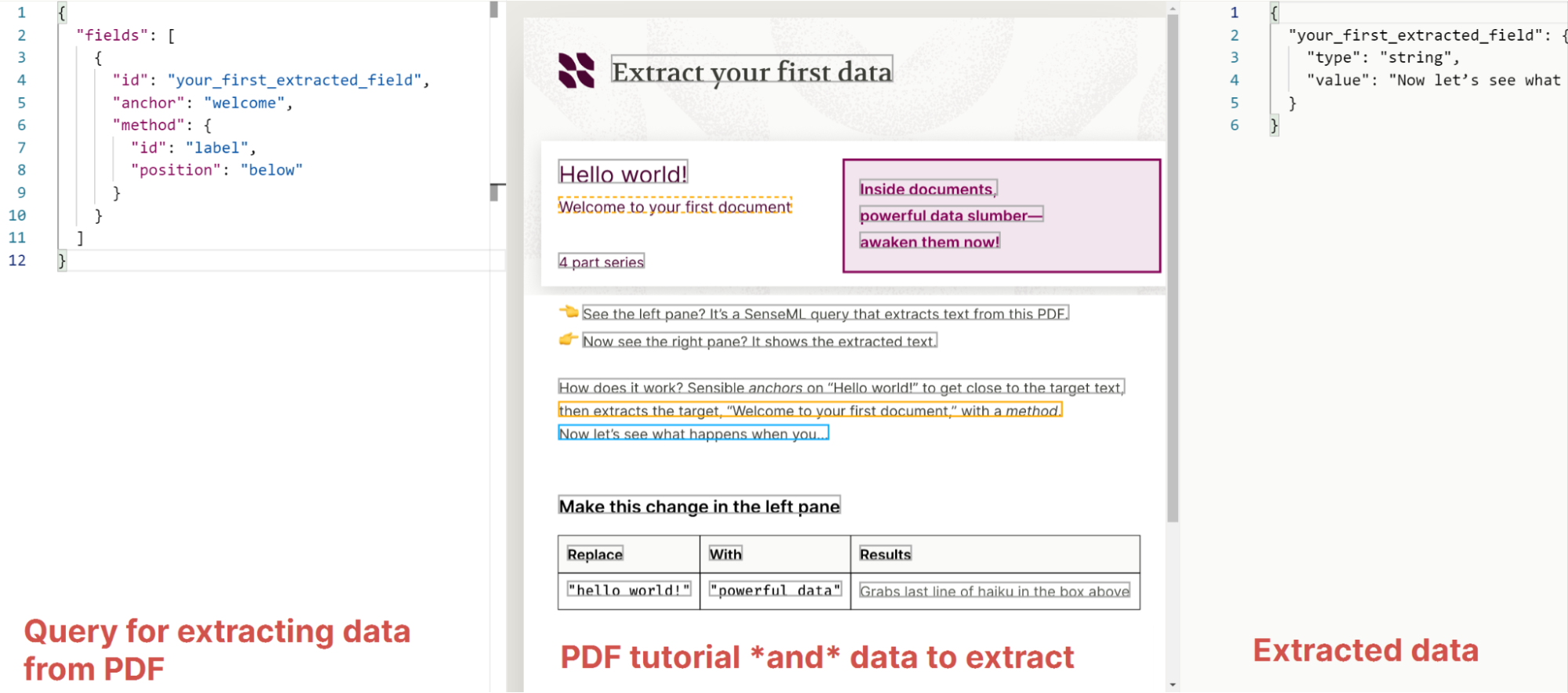Click the "4 part series" text
Viewport: 1568px width, 693px height.
tap(601, 261)
